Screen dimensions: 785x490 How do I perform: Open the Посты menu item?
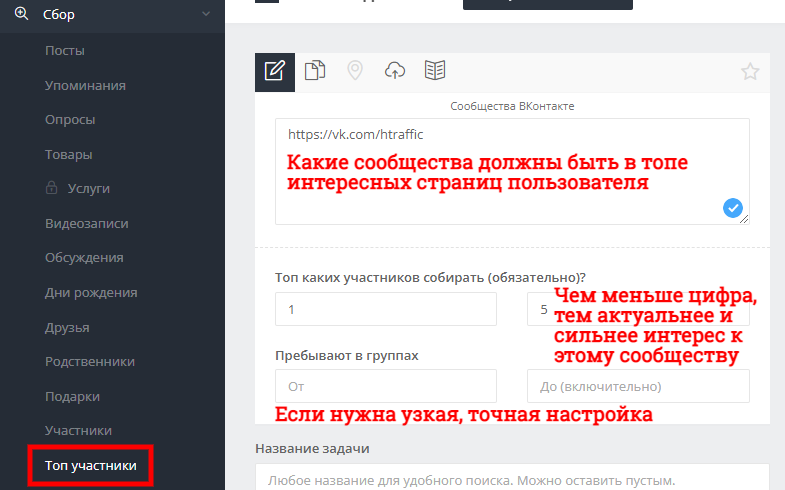click(65, 51)
